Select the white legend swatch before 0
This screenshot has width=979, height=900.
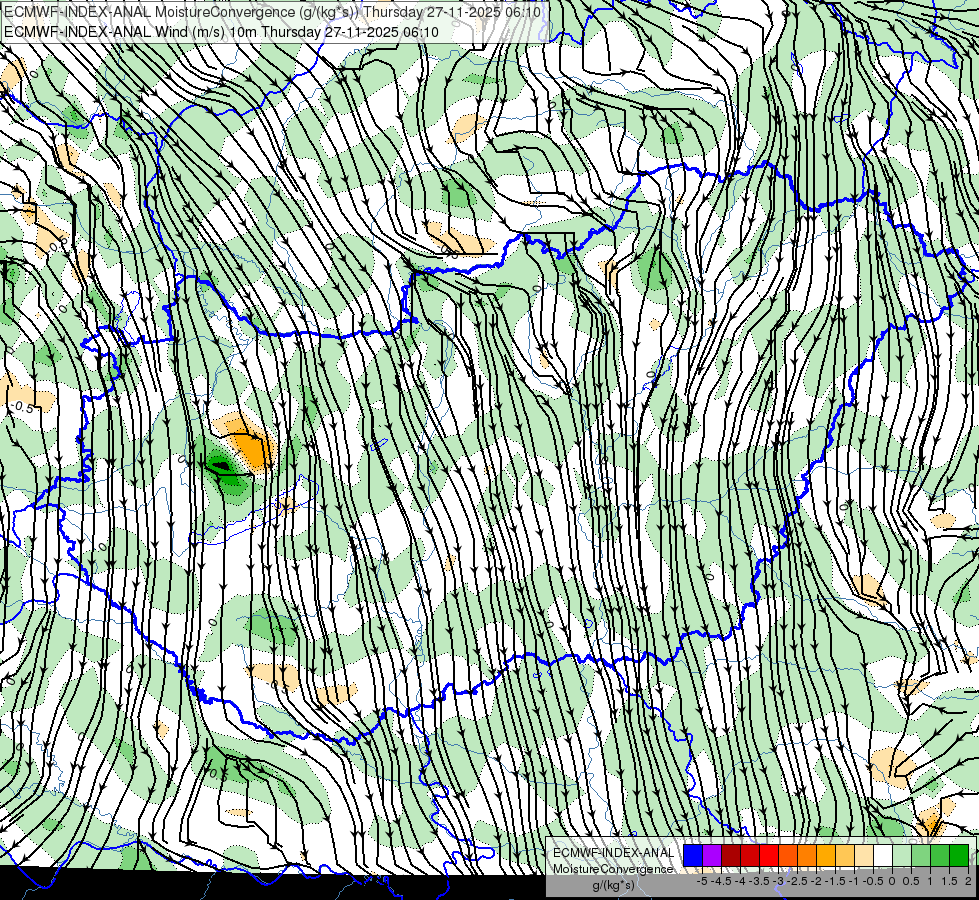tap(883, 855)
